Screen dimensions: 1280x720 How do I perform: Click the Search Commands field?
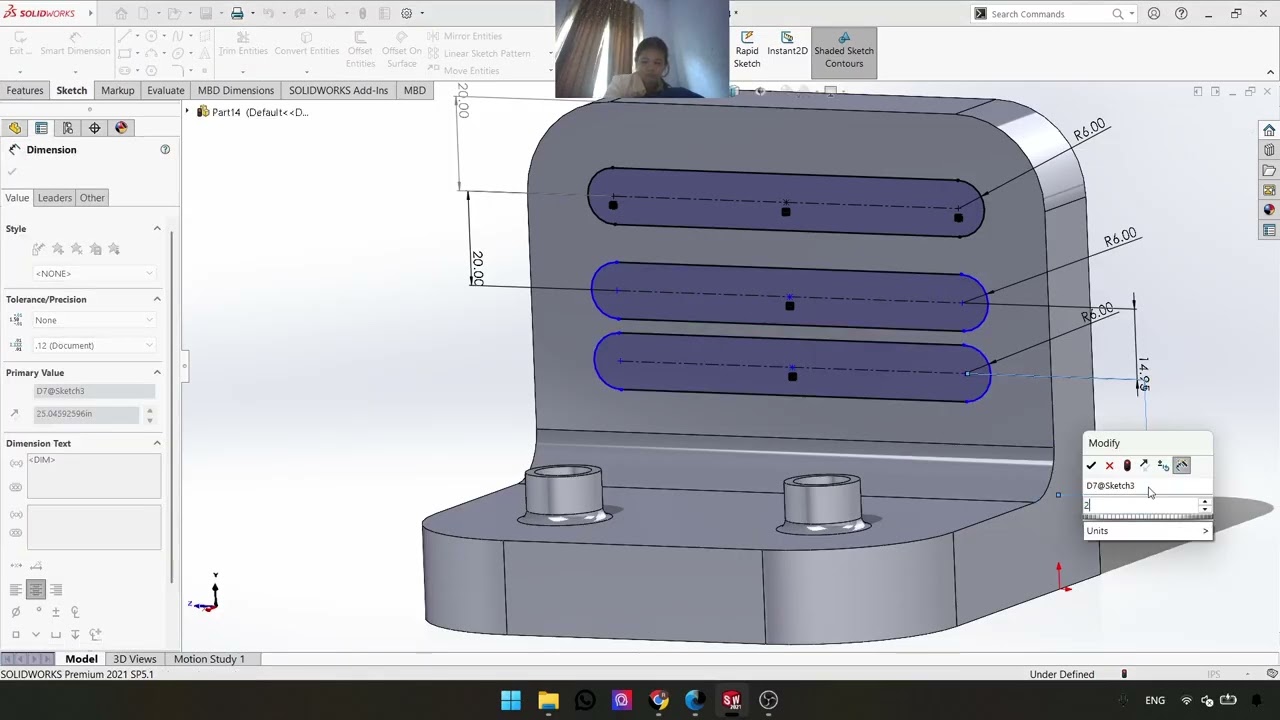pos(1049,14)
